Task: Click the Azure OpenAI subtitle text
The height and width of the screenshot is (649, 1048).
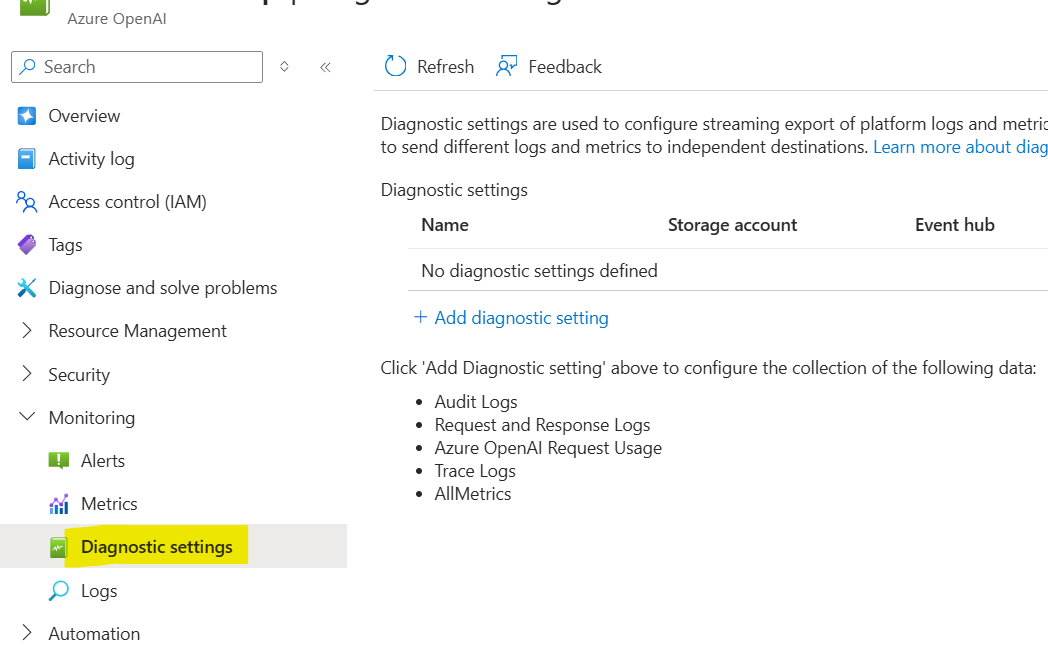Action: [x=117, y=19]
